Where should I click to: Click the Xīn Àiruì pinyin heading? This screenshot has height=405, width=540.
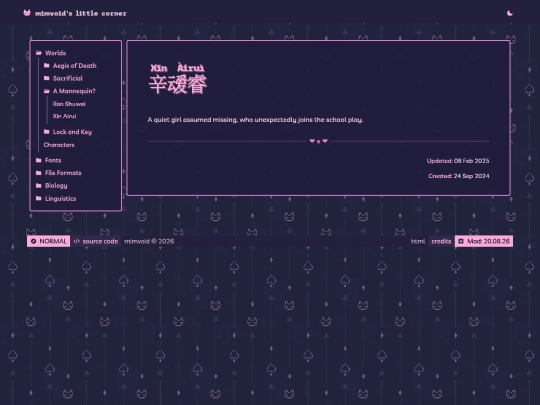point(177,68)
